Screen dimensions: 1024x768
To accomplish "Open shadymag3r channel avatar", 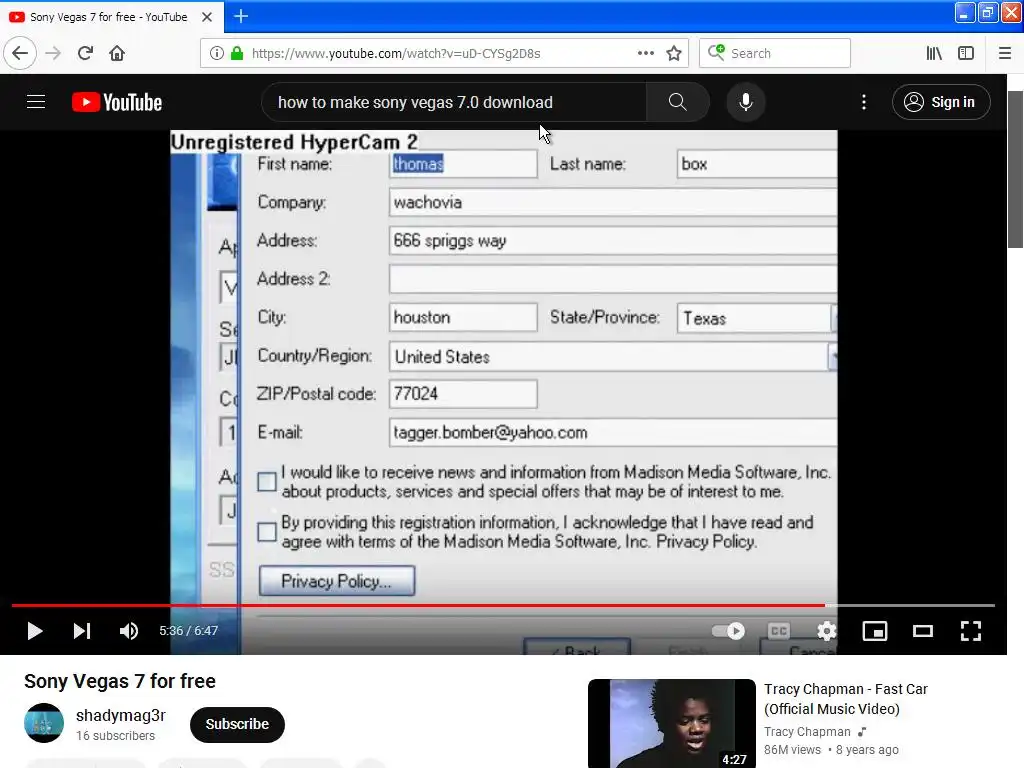I will tap(44, 723).
